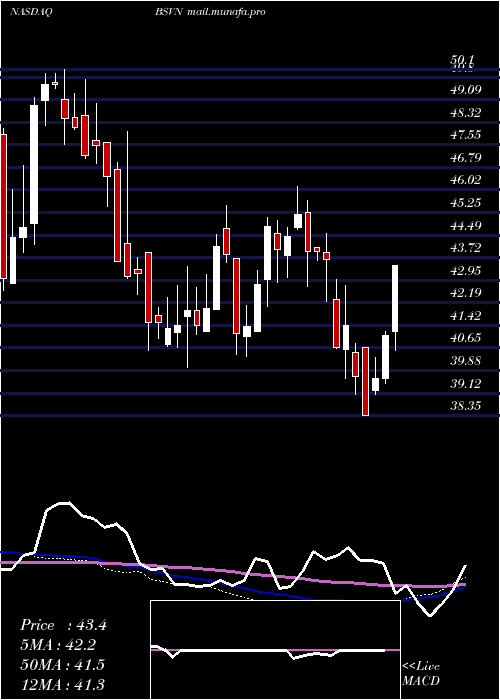The height and width of the screenshot is (700, 500).
Task: Click the 48.32 price axis label
Action: pos(466,112)
